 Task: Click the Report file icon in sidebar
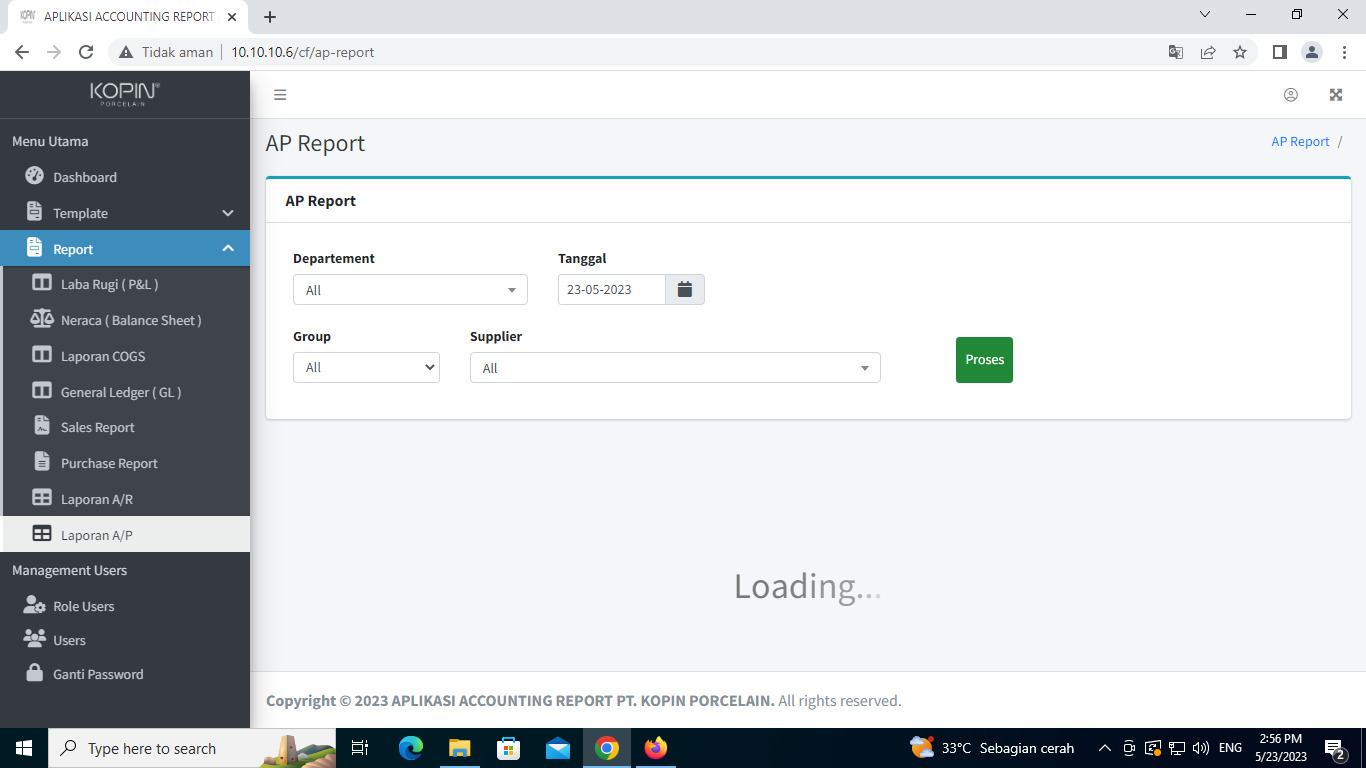point(34,248)
